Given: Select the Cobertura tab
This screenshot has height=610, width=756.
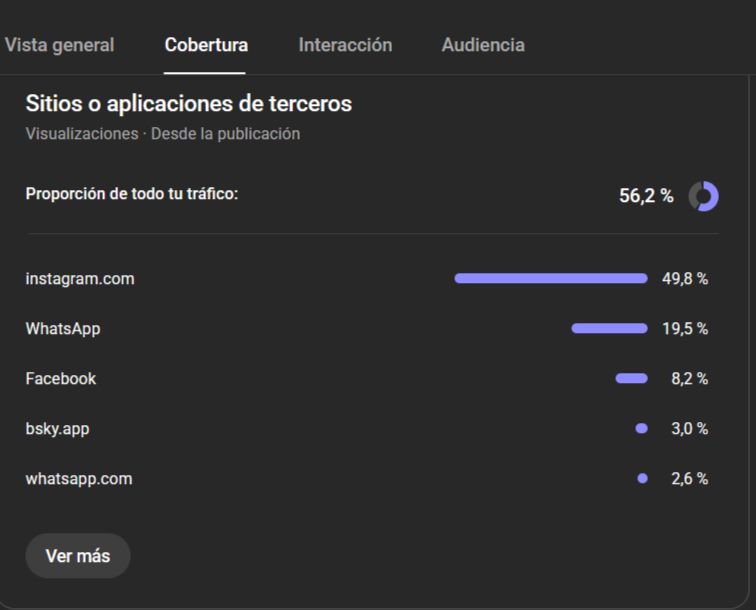Looking at the screenshot, I should point(206,45).
